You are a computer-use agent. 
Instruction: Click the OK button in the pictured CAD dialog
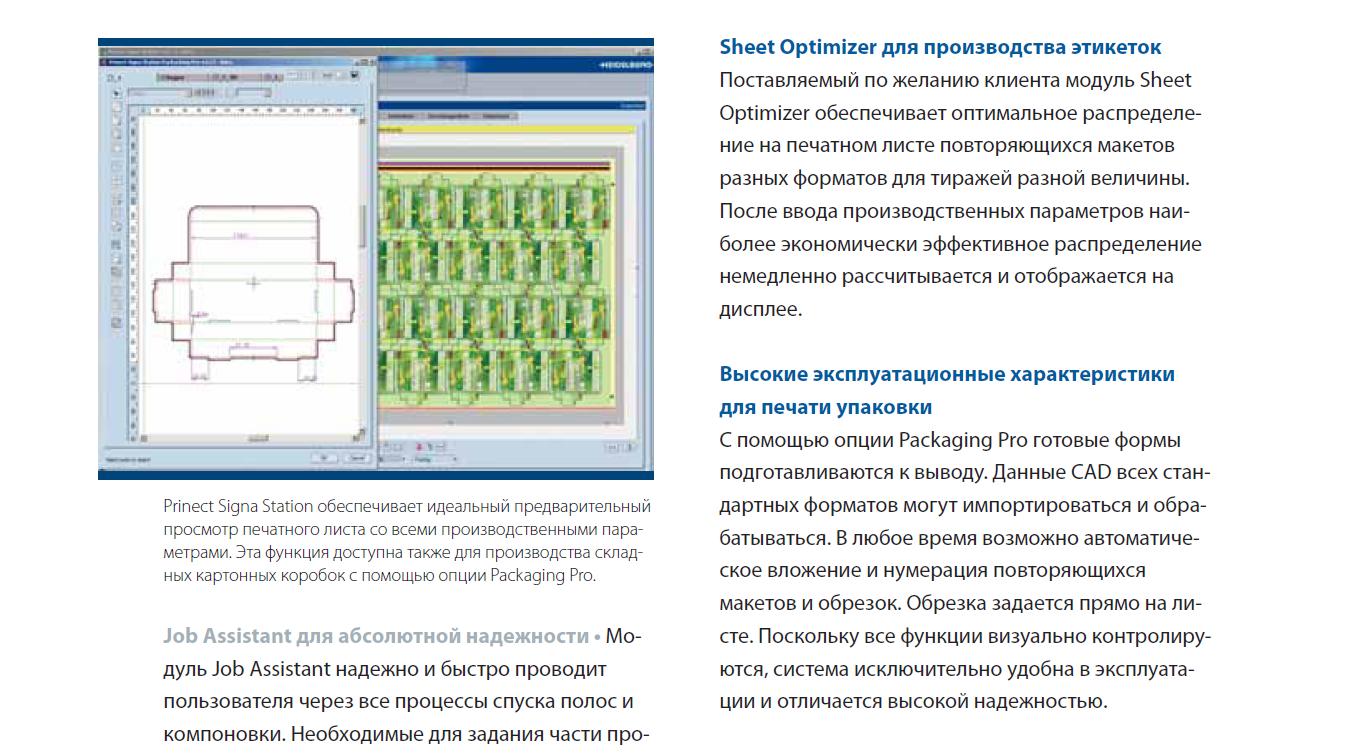click(x=325, y=458)
